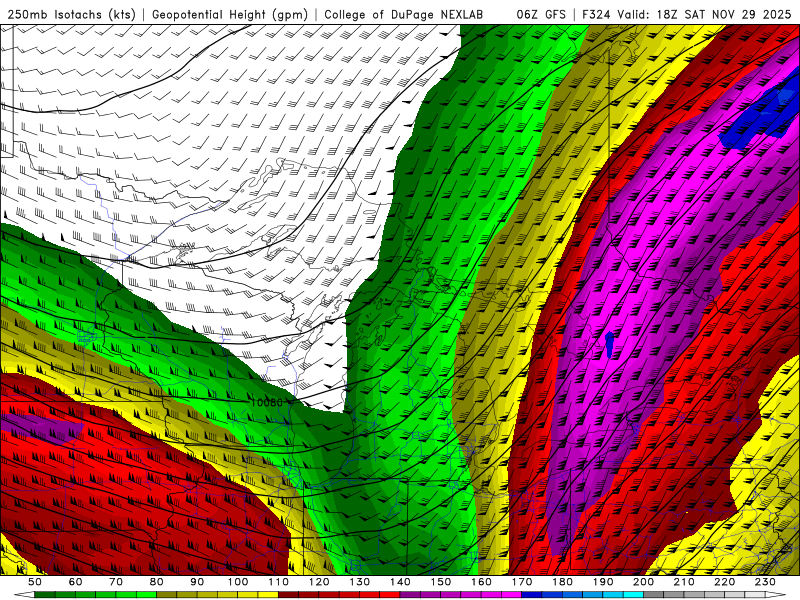The width and height of the screenshot is (800, 600).
Task: Click the '140' value on the color scale
Action: (400, 582)
